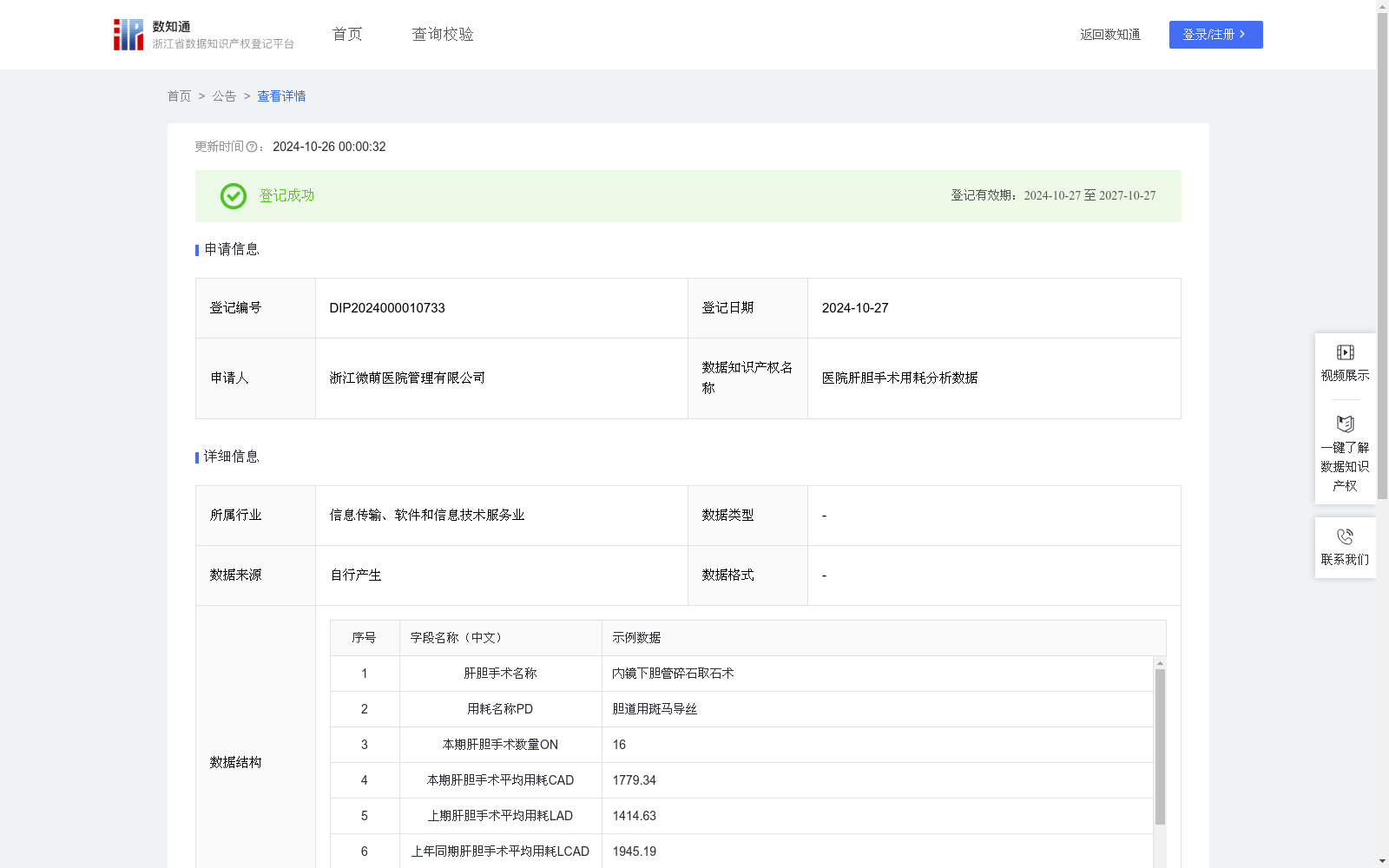1389x868 pixels.
Task: Click sample value 1414.63
Action: [x=635, y=816]
